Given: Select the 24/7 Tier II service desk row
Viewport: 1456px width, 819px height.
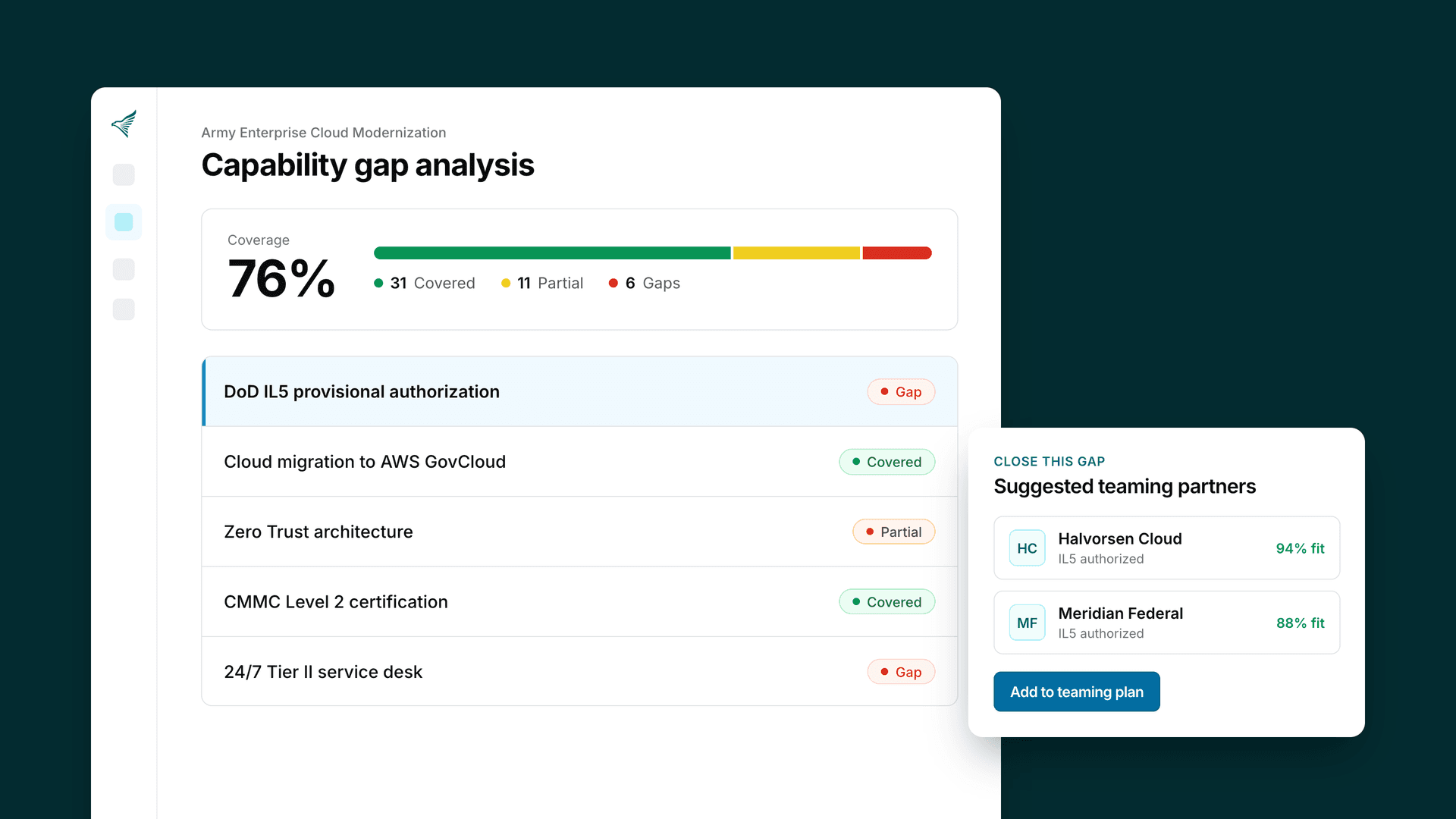Looking at the screenshot, I should [x=580, y=672].
